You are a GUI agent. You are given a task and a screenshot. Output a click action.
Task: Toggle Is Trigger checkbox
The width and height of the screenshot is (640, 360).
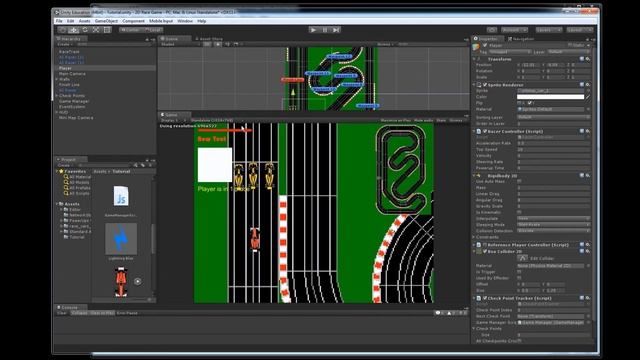(520, 272)
